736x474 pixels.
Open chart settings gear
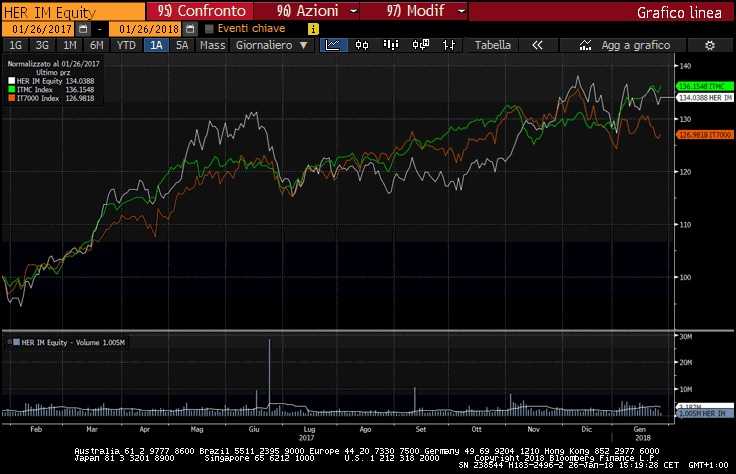[x=710, y=46]
